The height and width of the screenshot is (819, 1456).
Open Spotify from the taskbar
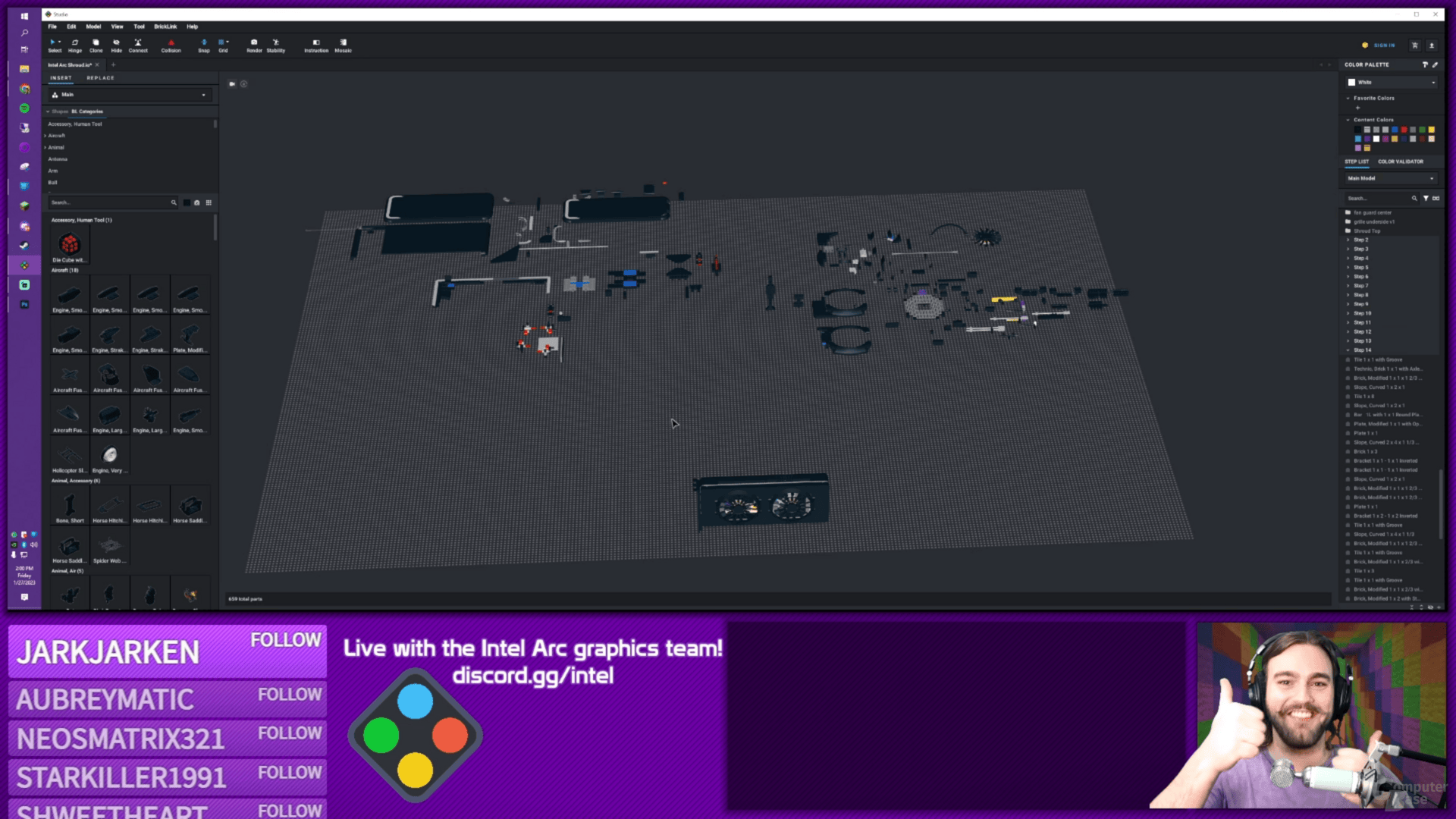coord(24,108)
